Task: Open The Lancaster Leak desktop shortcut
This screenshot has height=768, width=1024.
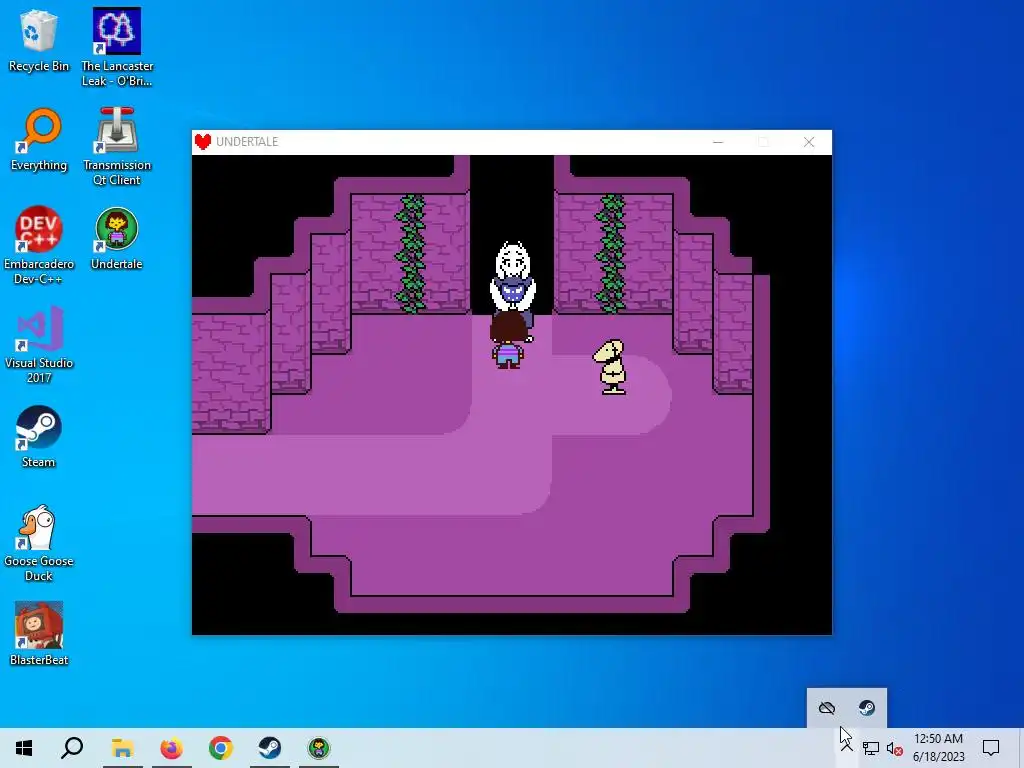Action: coord(117,47)
